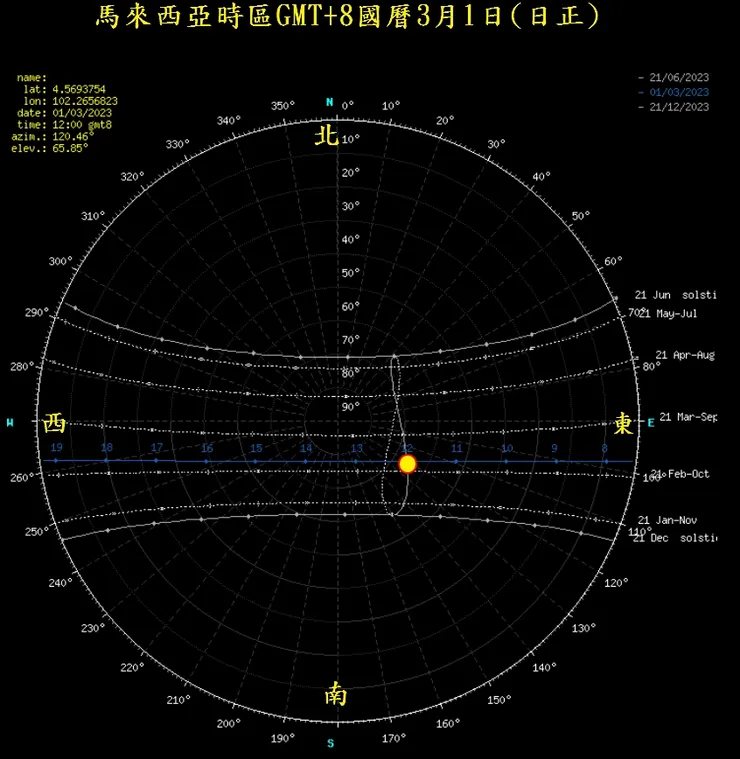Click the 21 Dec solstice path label
Viewport: 740px width, 759px height.
pos(675,538)
